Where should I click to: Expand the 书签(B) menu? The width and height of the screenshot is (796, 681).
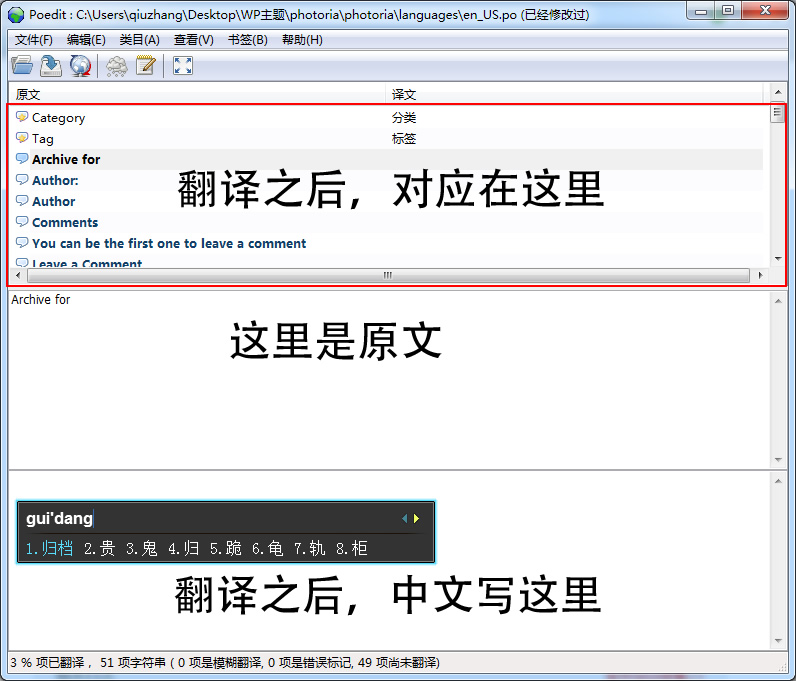(247, 40)
